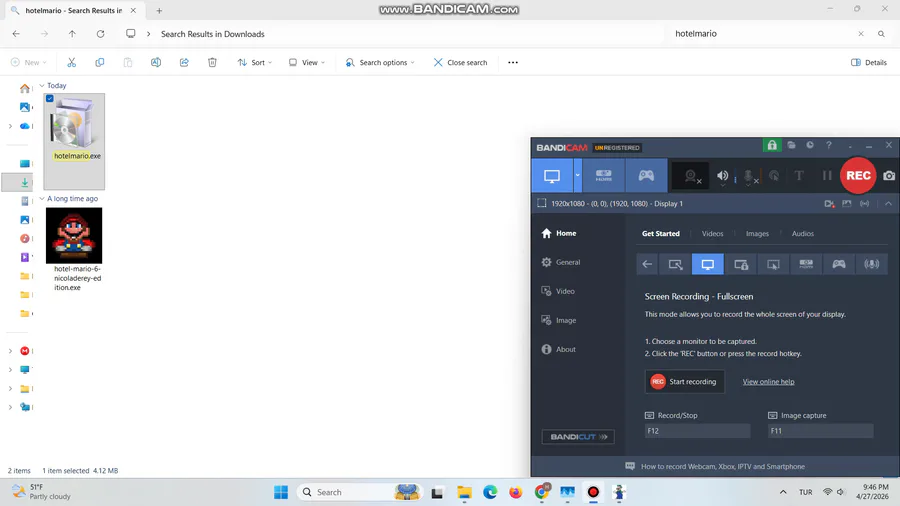Click the Record/Stop hotkey field F12
Screen dimensions: 900x506
tap(697, 431)
